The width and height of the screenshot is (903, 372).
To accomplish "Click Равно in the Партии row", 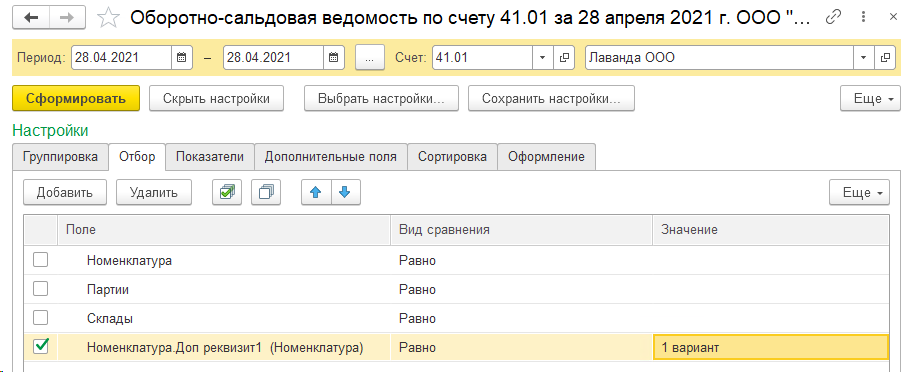I will (x=418, y=290).
